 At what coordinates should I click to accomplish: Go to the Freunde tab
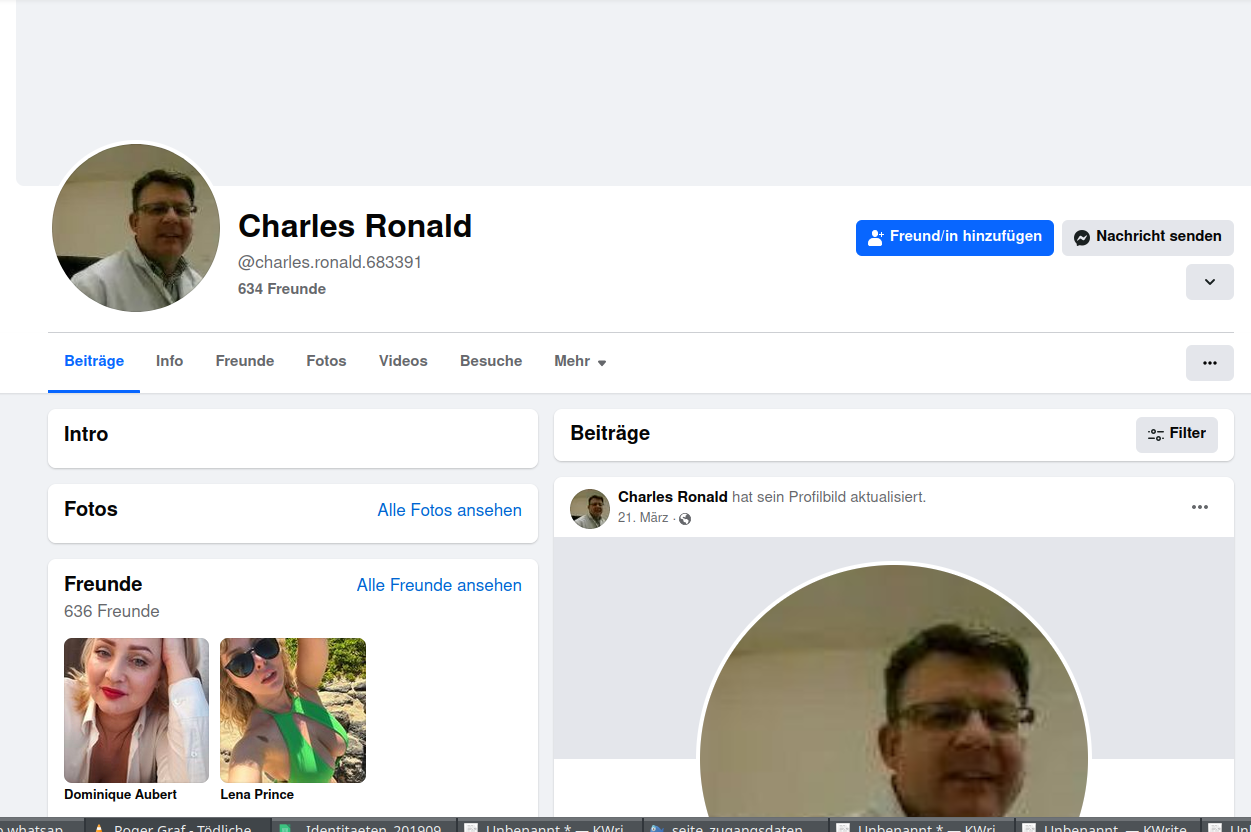(245, 361)
